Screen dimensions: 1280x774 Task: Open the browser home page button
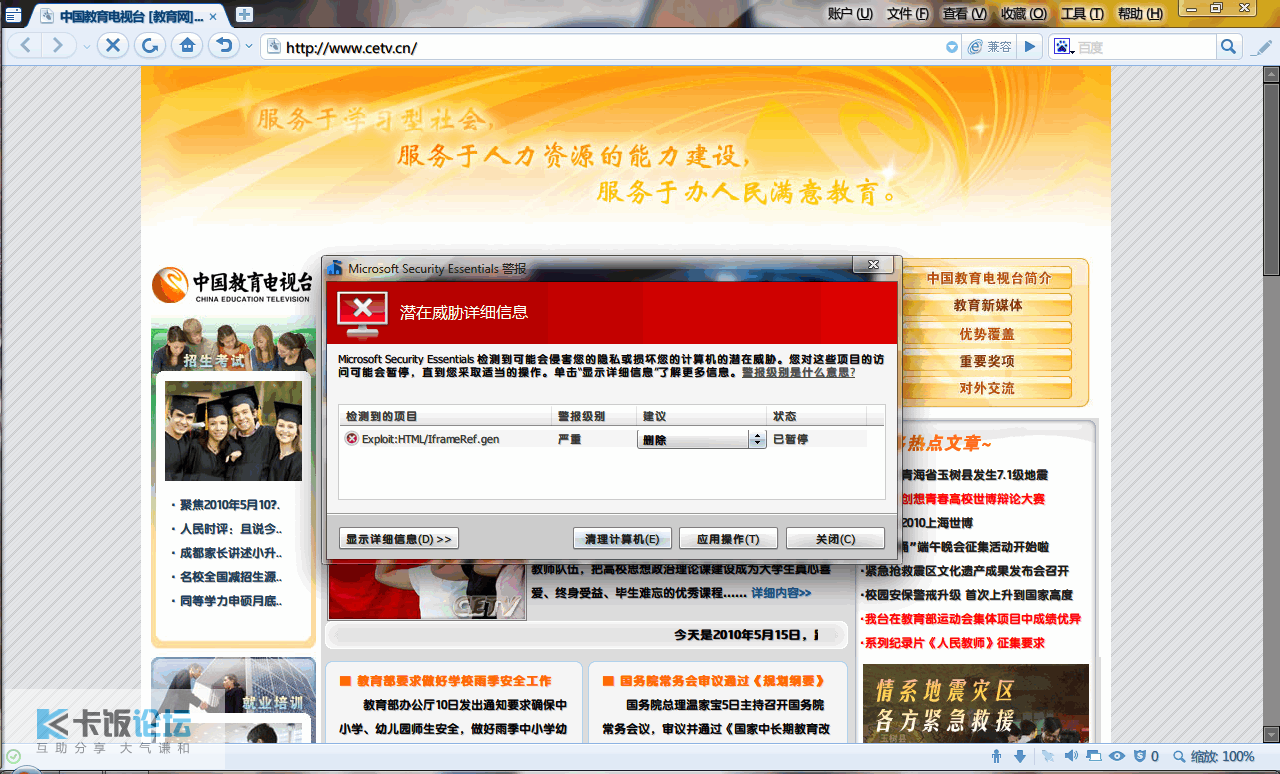[x=185, y=46]
